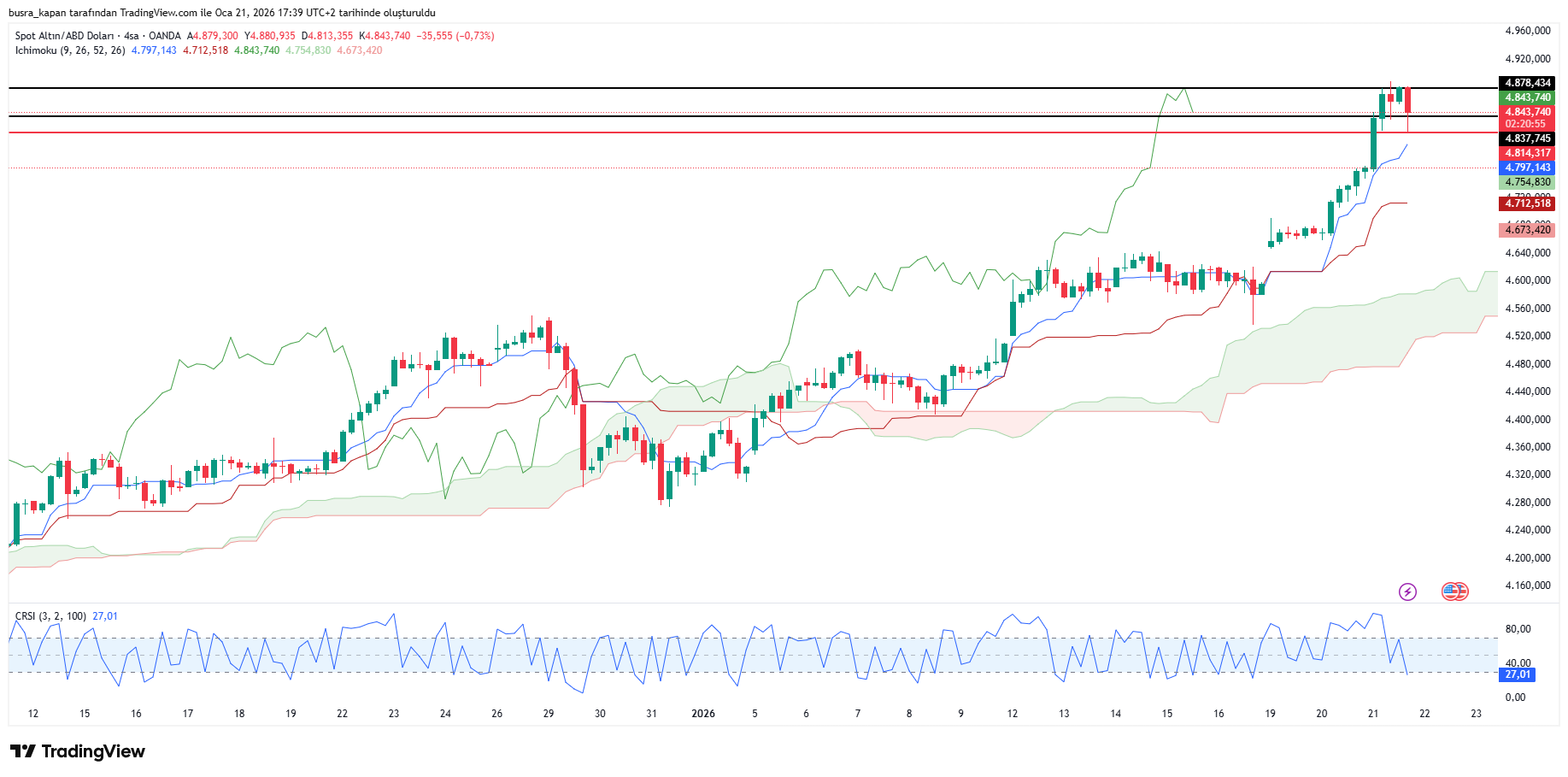Image resolution: width=1568 pixels, height=777 pixels.
Task: Click the countdown timer 02:20:55 label
Action: point(1525,124)
